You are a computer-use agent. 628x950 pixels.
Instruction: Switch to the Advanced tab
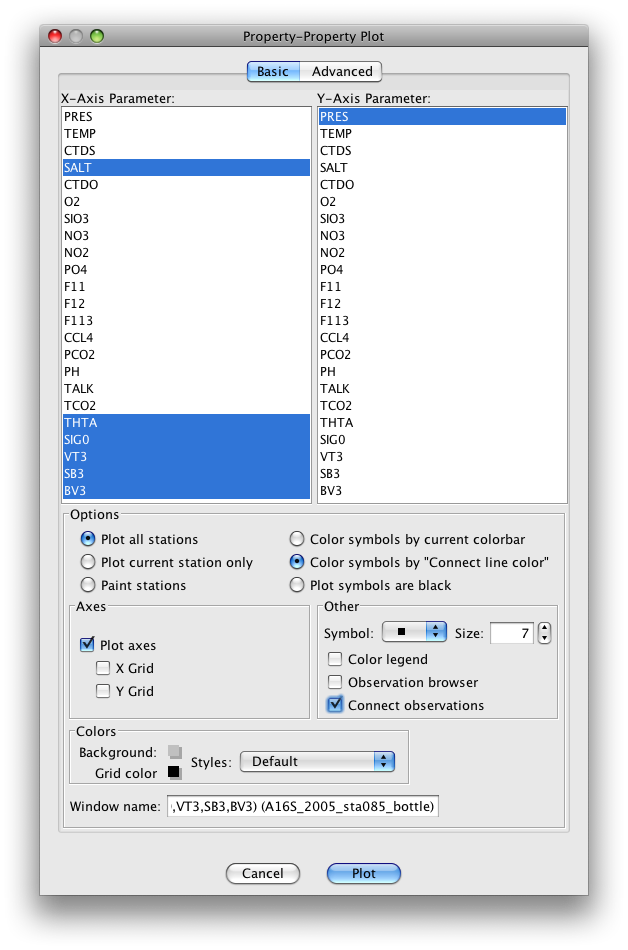pos(341,71)
